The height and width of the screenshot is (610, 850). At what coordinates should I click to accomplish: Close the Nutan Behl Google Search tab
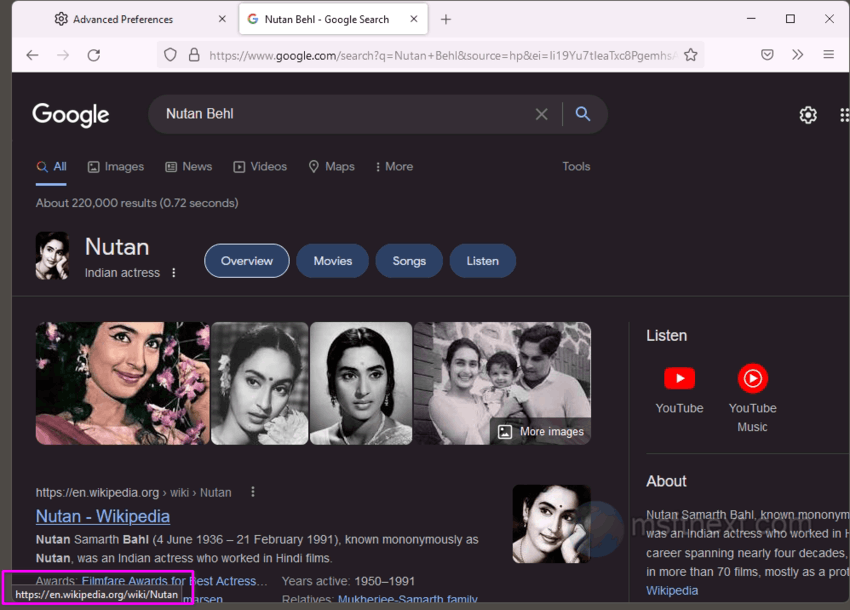tap(414, 19)
